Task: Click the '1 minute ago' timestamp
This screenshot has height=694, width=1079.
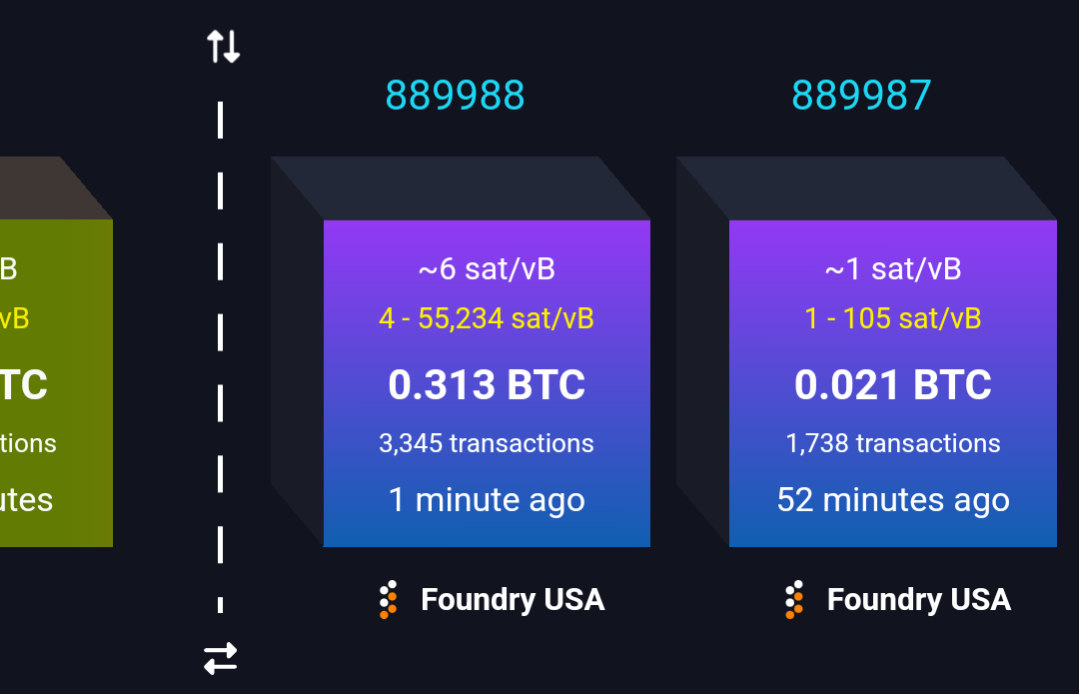Action: coord(487,500)
